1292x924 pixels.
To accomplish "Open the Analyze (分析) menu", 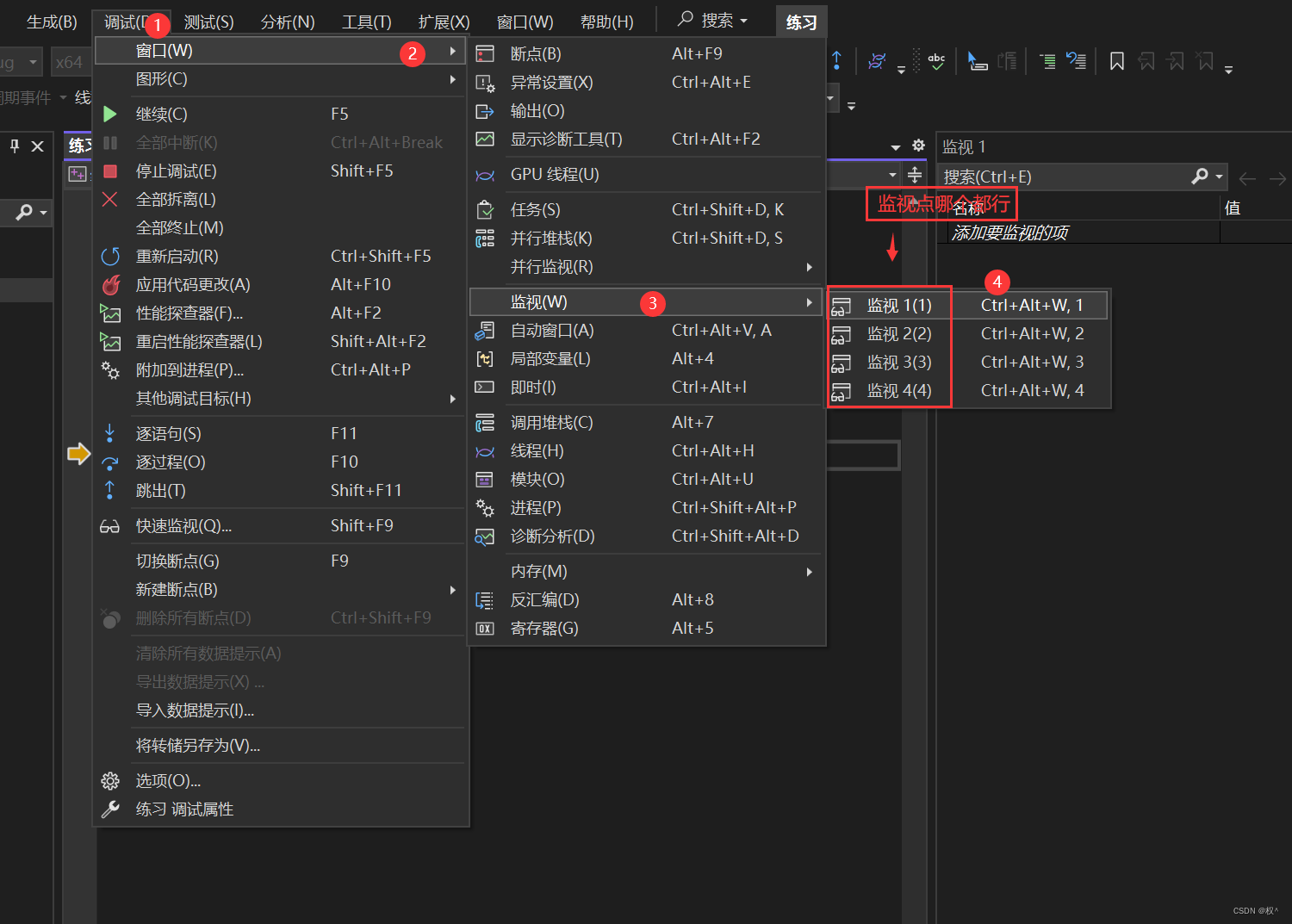I will [x=288, y=22].
